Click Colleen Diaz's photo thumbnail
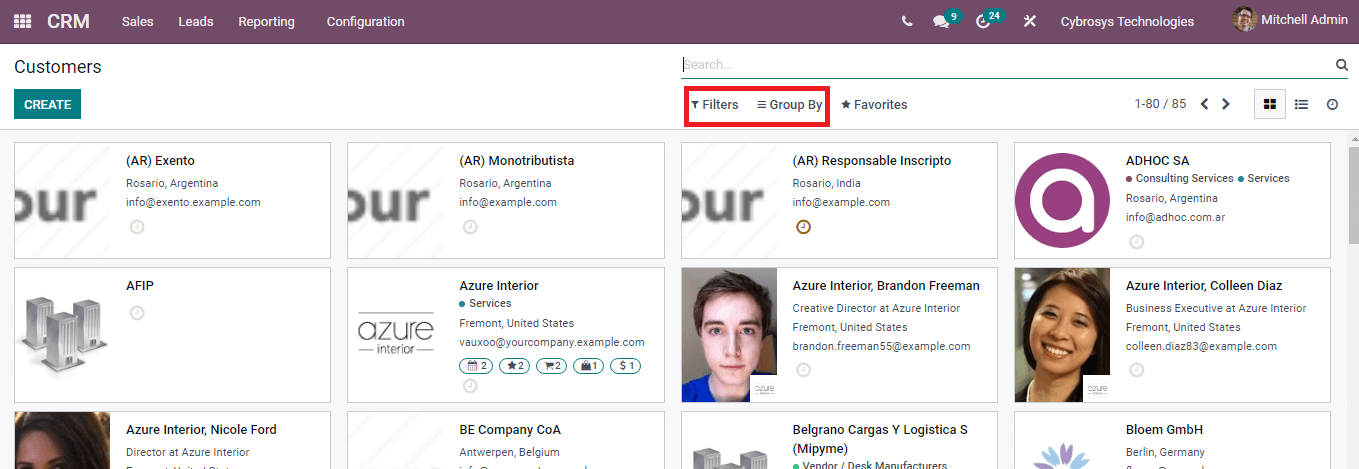Screen dimensions: 1359x469 (x=1062, y=335)
